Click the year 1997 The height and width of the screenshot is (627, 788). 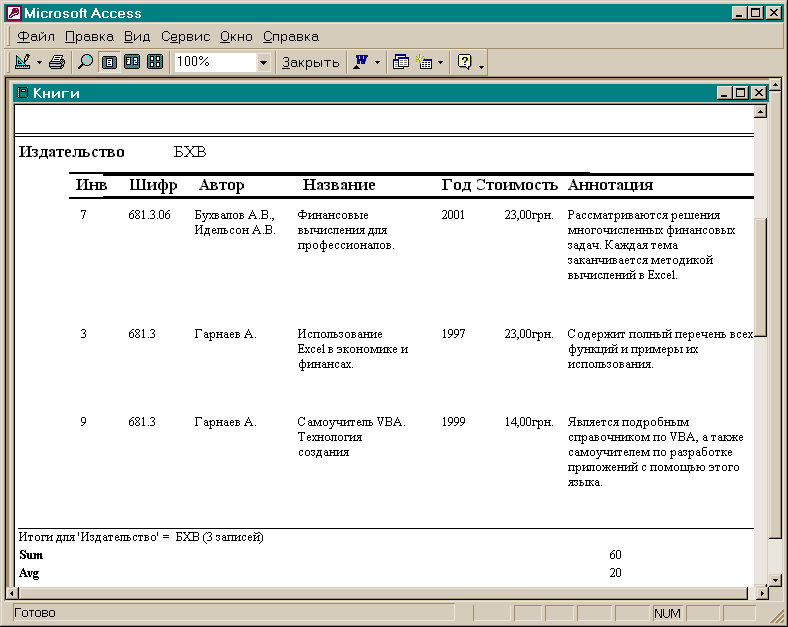pos(453,334)
